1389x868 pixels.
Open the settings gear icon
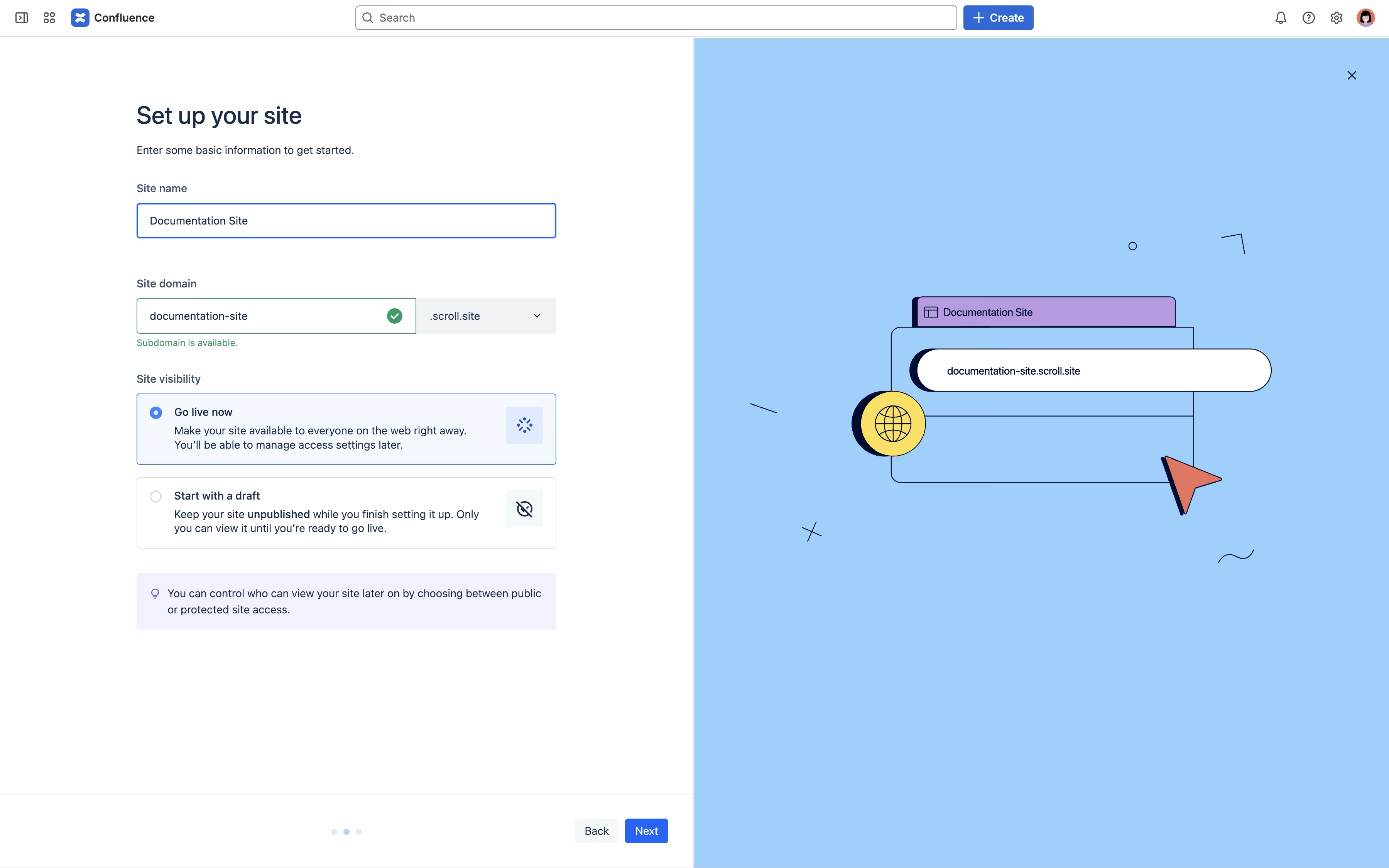1336,18
